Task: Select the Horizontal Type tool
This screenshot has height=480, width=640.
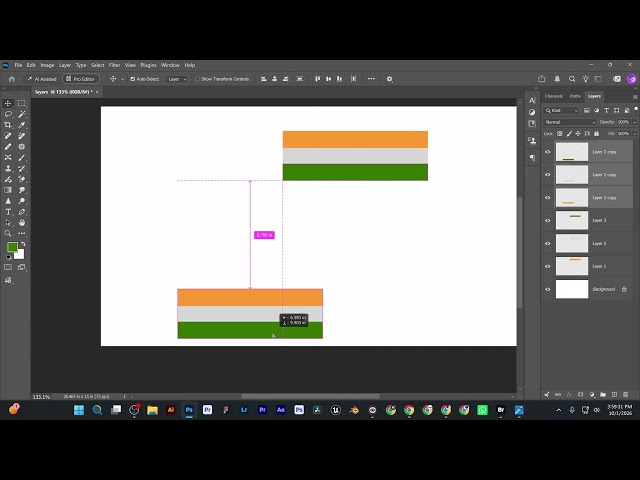Action: tap(8, 212)
